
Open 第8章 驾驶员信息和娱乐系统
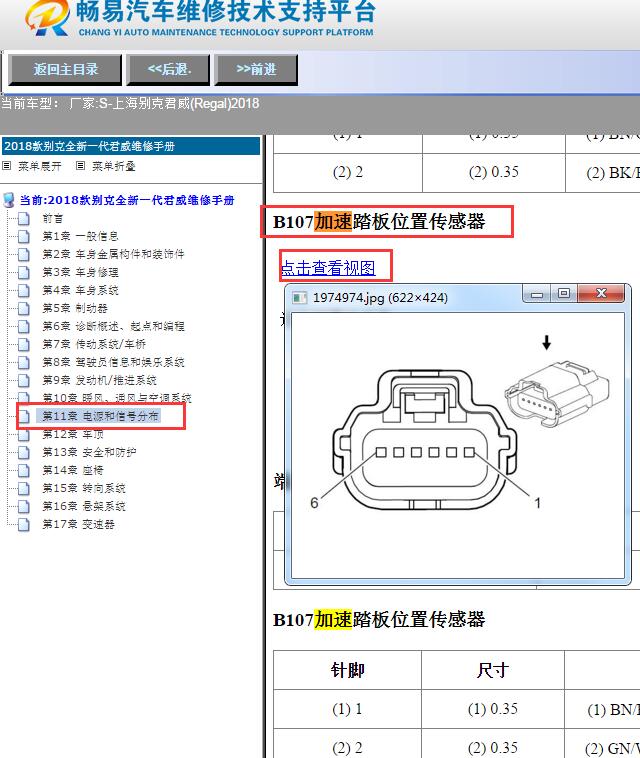[113, 362]
